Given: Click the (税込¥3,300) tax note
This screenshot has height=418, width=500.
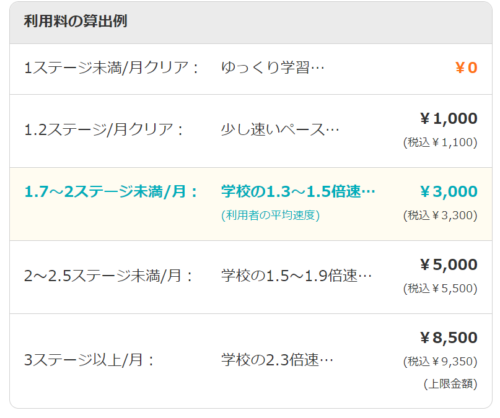Looking at the screenshot, I should [440, 216].
